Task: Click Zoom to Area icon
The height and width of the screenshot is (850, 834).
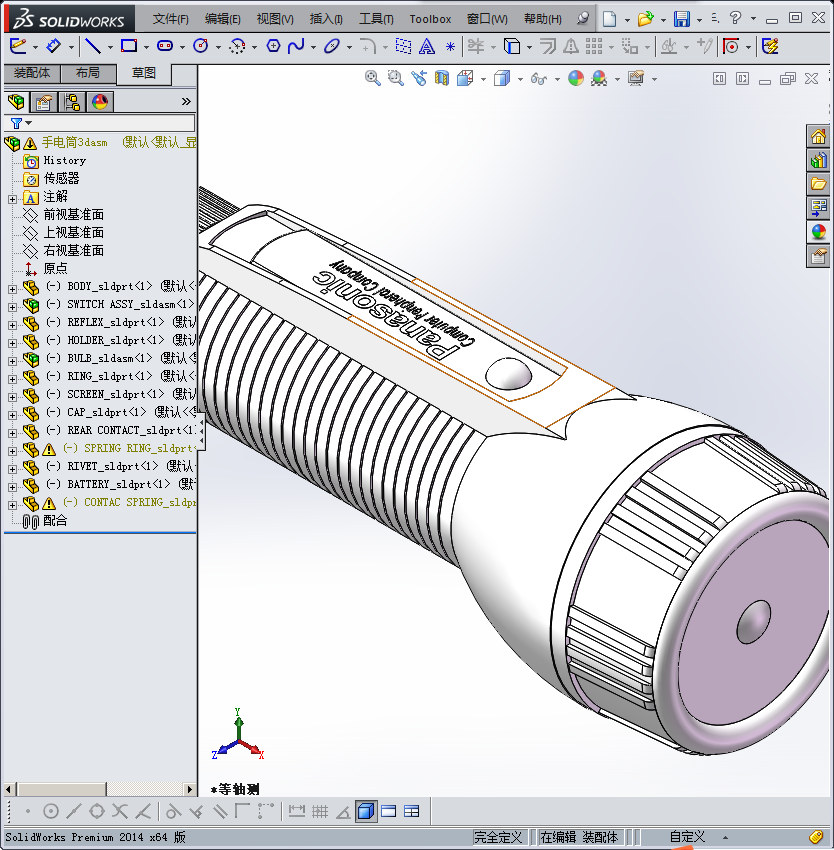Action: pyautogui.click(x=396, y=79)
